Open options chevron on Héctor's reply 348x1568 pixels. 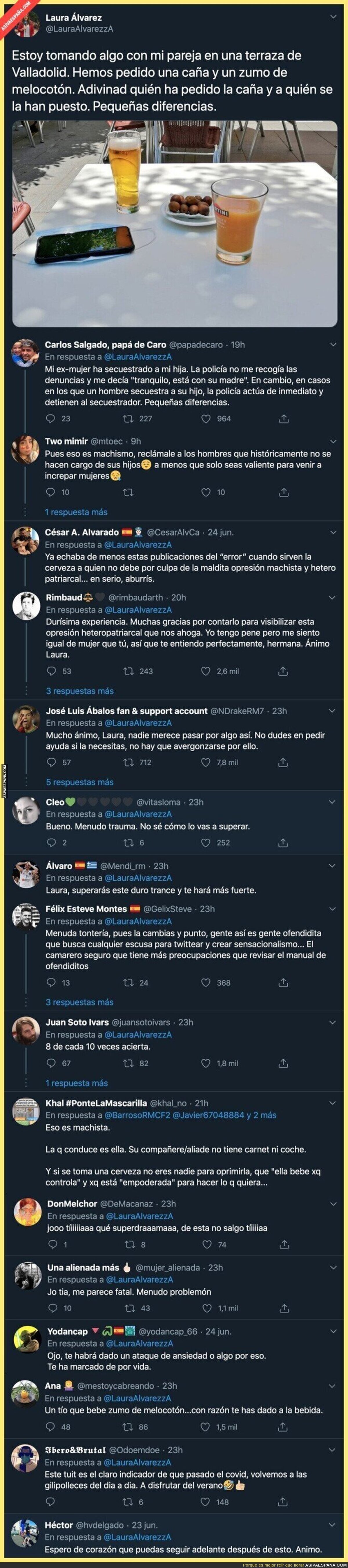click(333, 1525)
